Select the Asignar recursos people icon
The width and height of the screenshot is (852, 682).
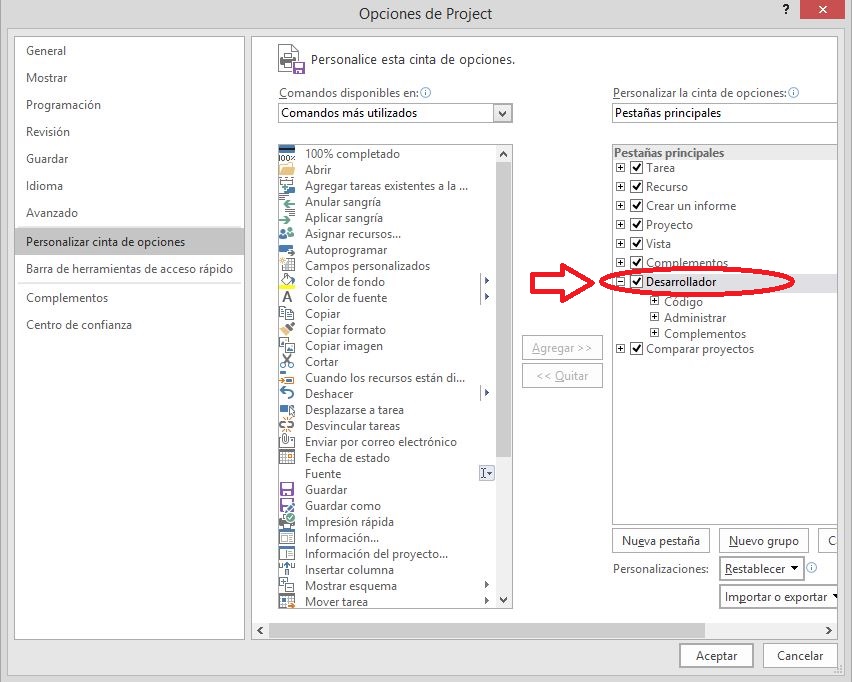(286, 234)
